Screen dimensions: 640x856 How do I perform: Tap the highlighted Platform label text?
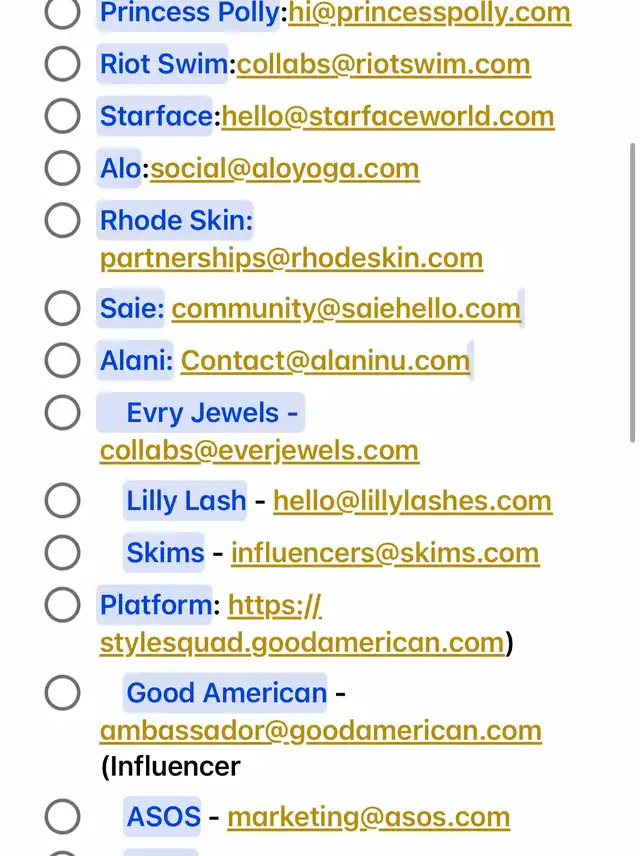tap(156, 604)
